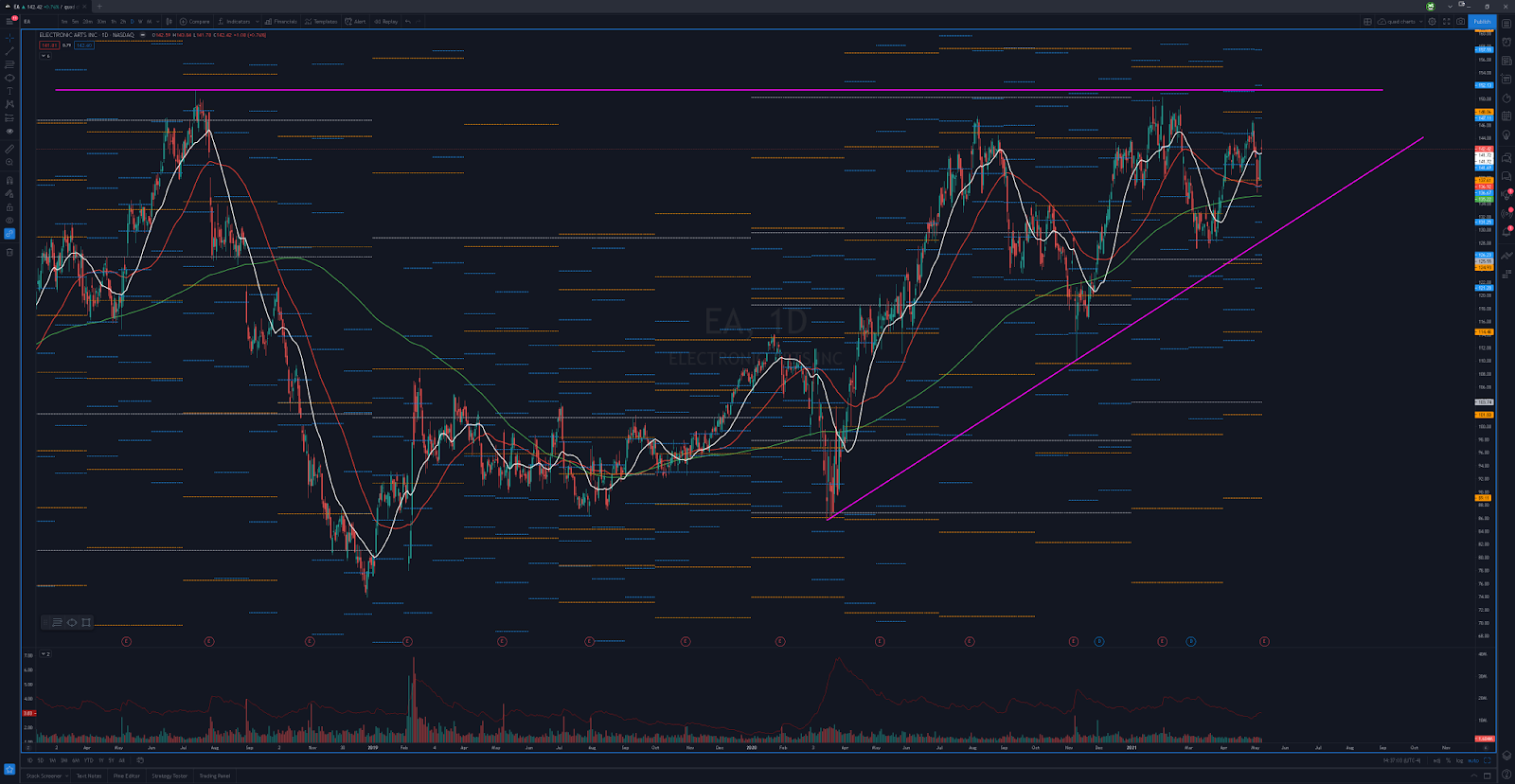
Task: Open chart settings gear in the top toolbar
Action: [1432, 21]
